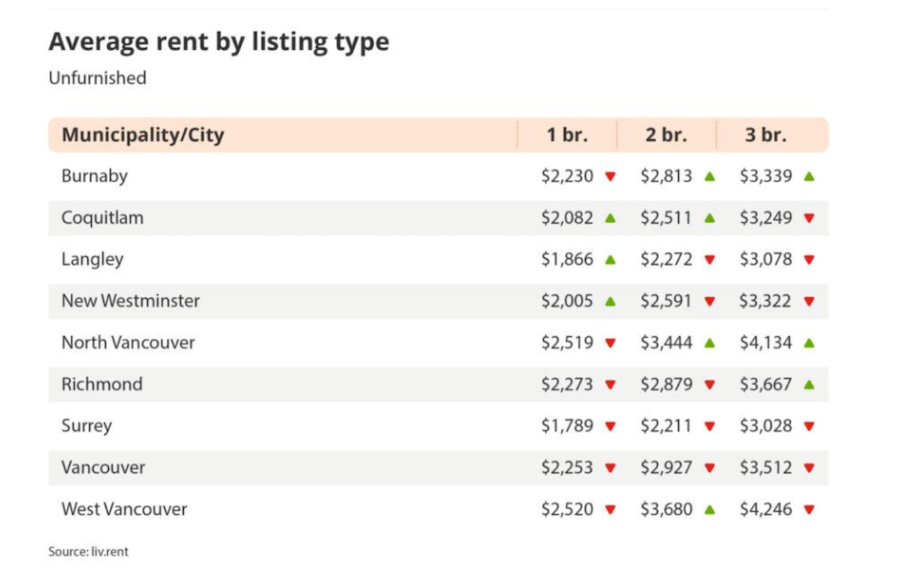Click green up arrow next to West Vancouver $3,680
Screen dimensions: 898x578
point(709,509)
